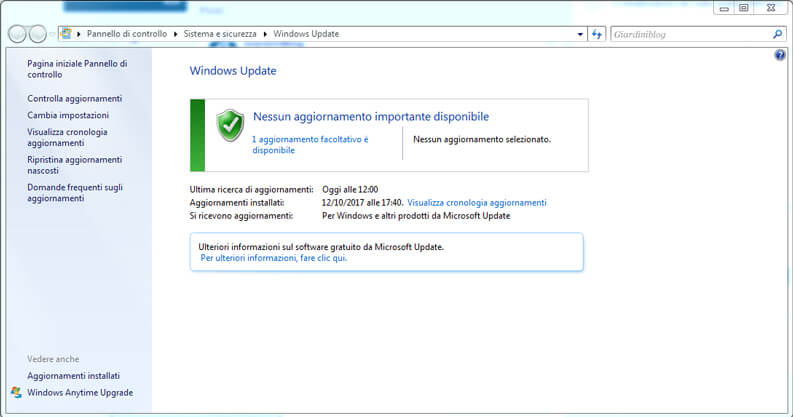The height and width of the screenshot is (417, 793).
Task: Open Cambia impostazioni
Action: point(68,115)
